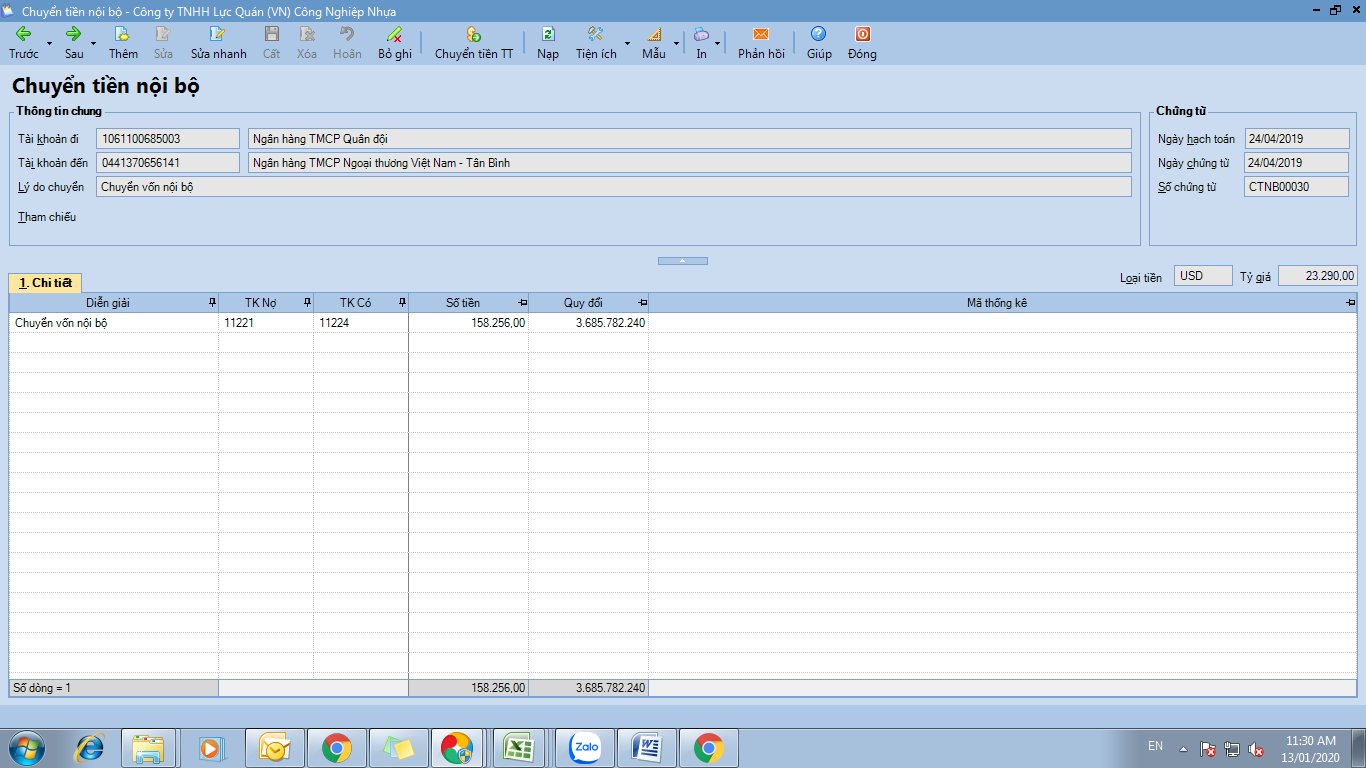Open the Tiện ích dropdown arrow

coord(627,43)
